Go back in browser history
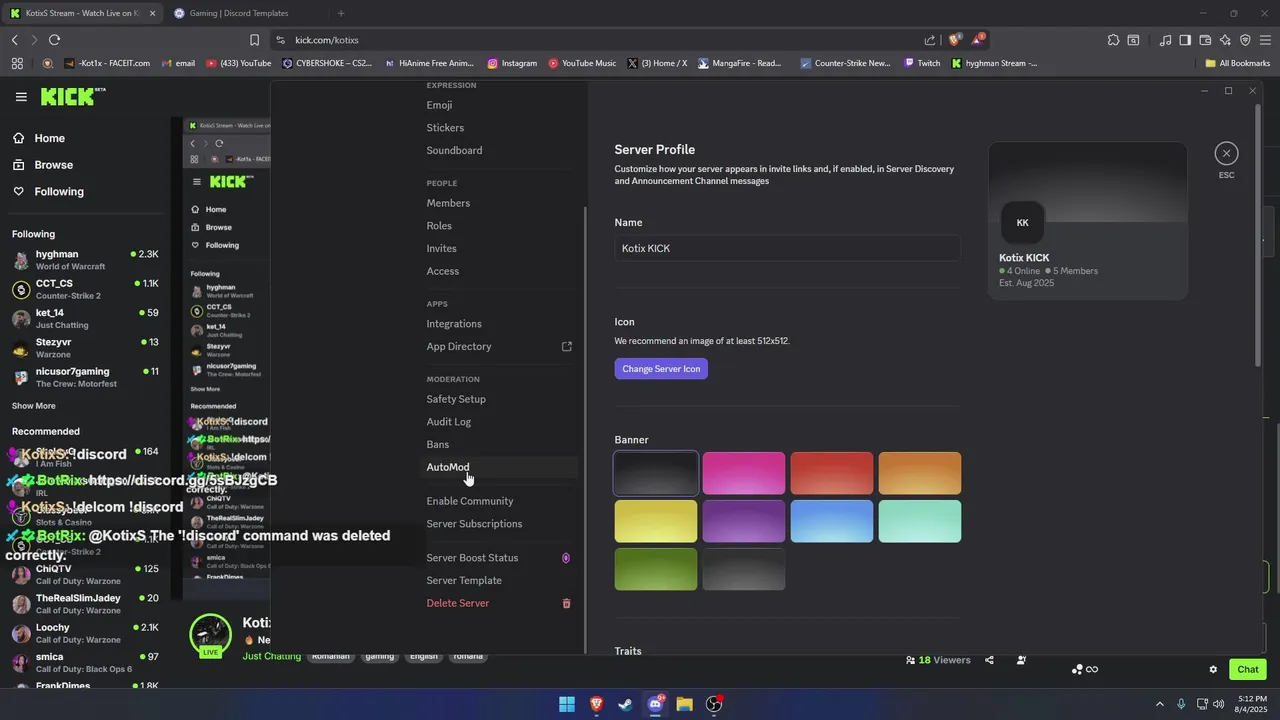The width and height of the screenshot is (1280, 720). tap(15, 40)
